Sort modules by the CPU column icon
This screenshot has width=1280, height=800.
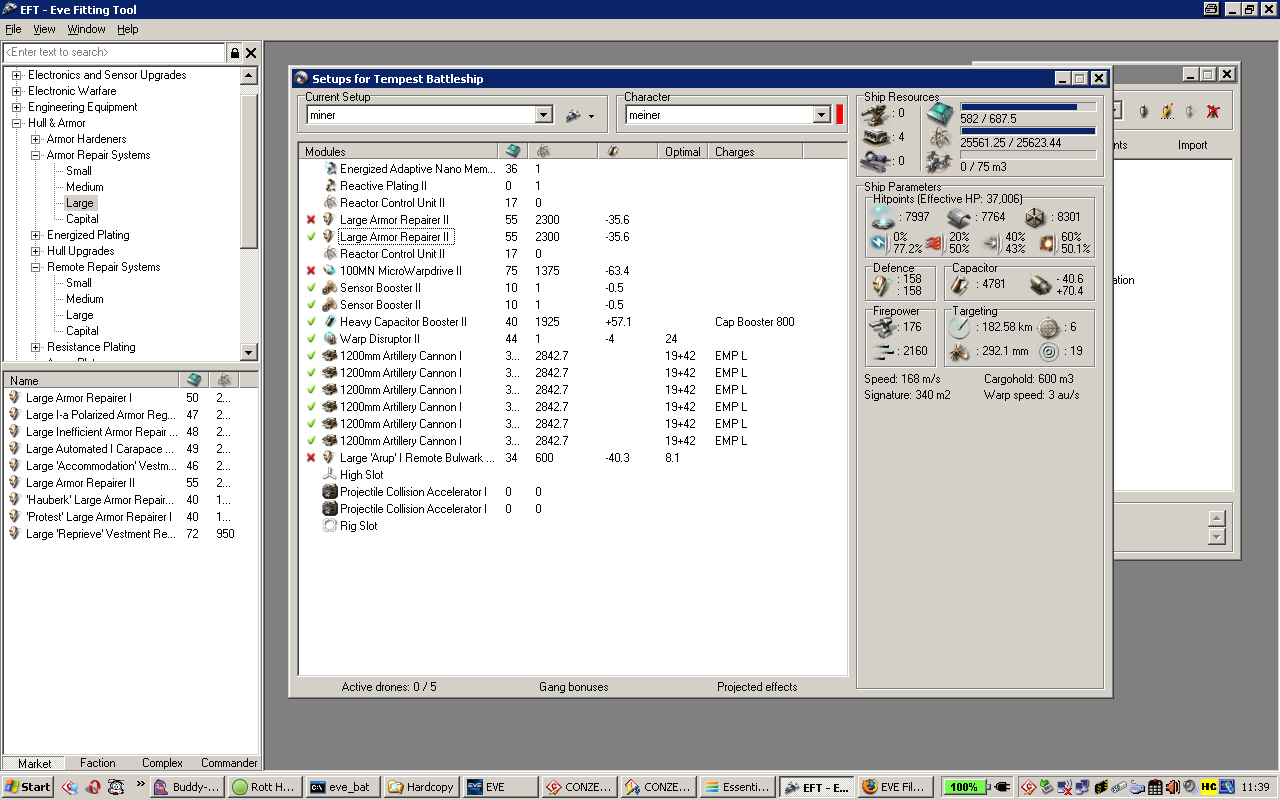point(512,151)
